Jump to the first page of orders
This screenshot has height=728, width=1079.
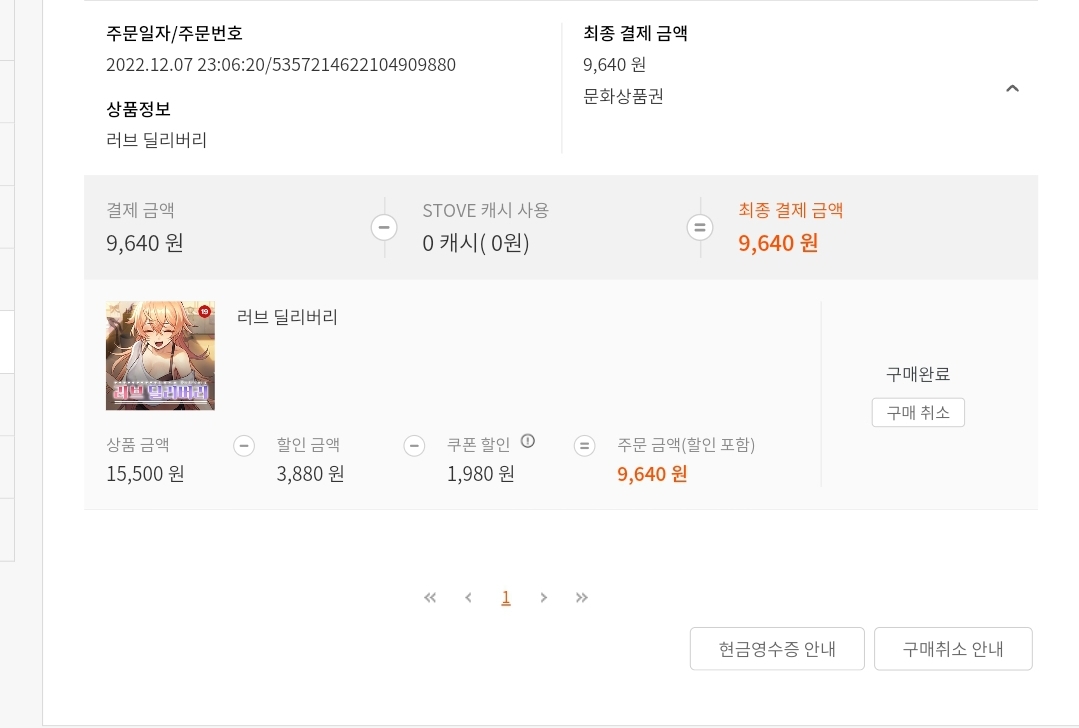pos(430,598)
